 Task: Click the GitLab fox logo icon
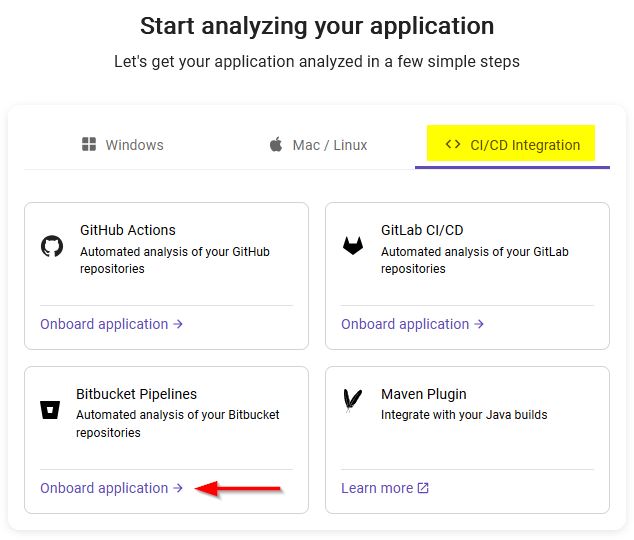[x=353, y=245]
